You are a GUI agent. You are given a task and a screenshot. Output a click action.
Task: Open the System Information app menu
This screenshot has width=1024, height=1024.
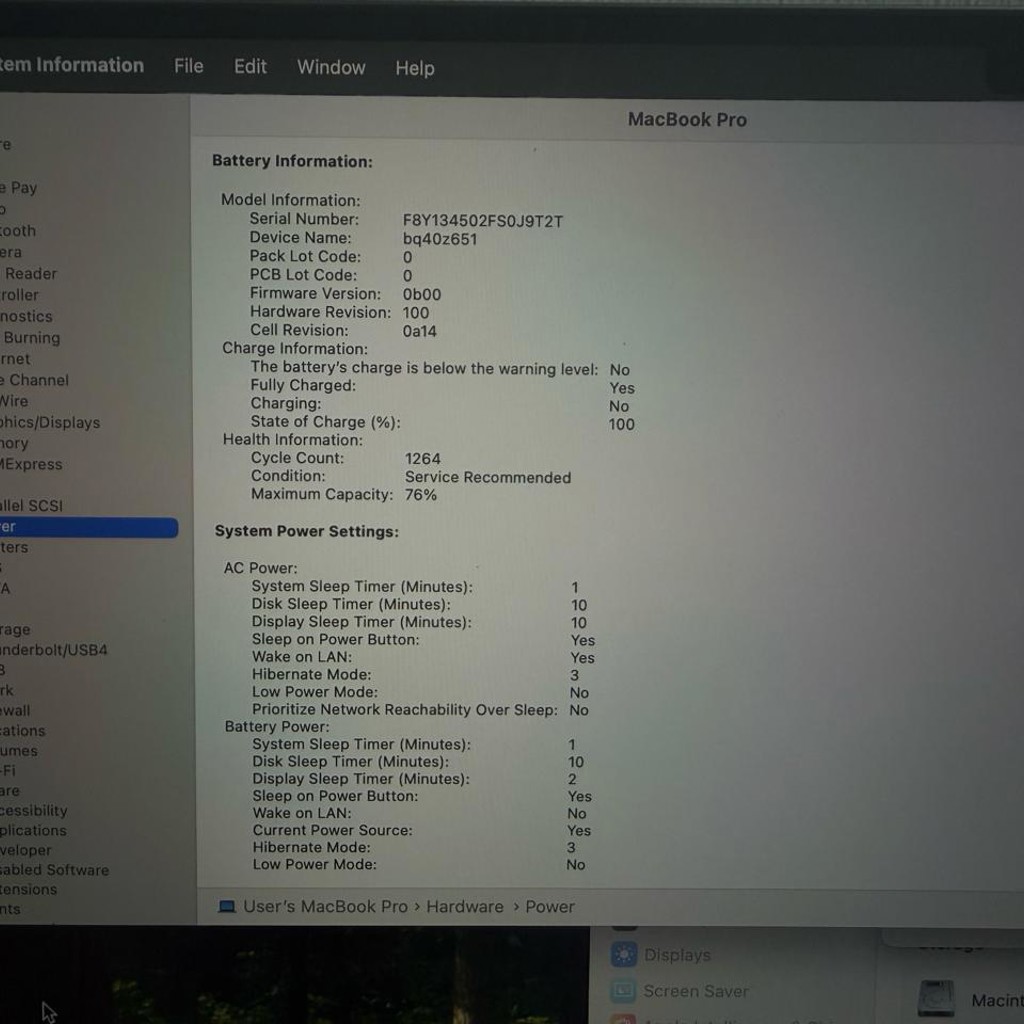tap(72, 65)
